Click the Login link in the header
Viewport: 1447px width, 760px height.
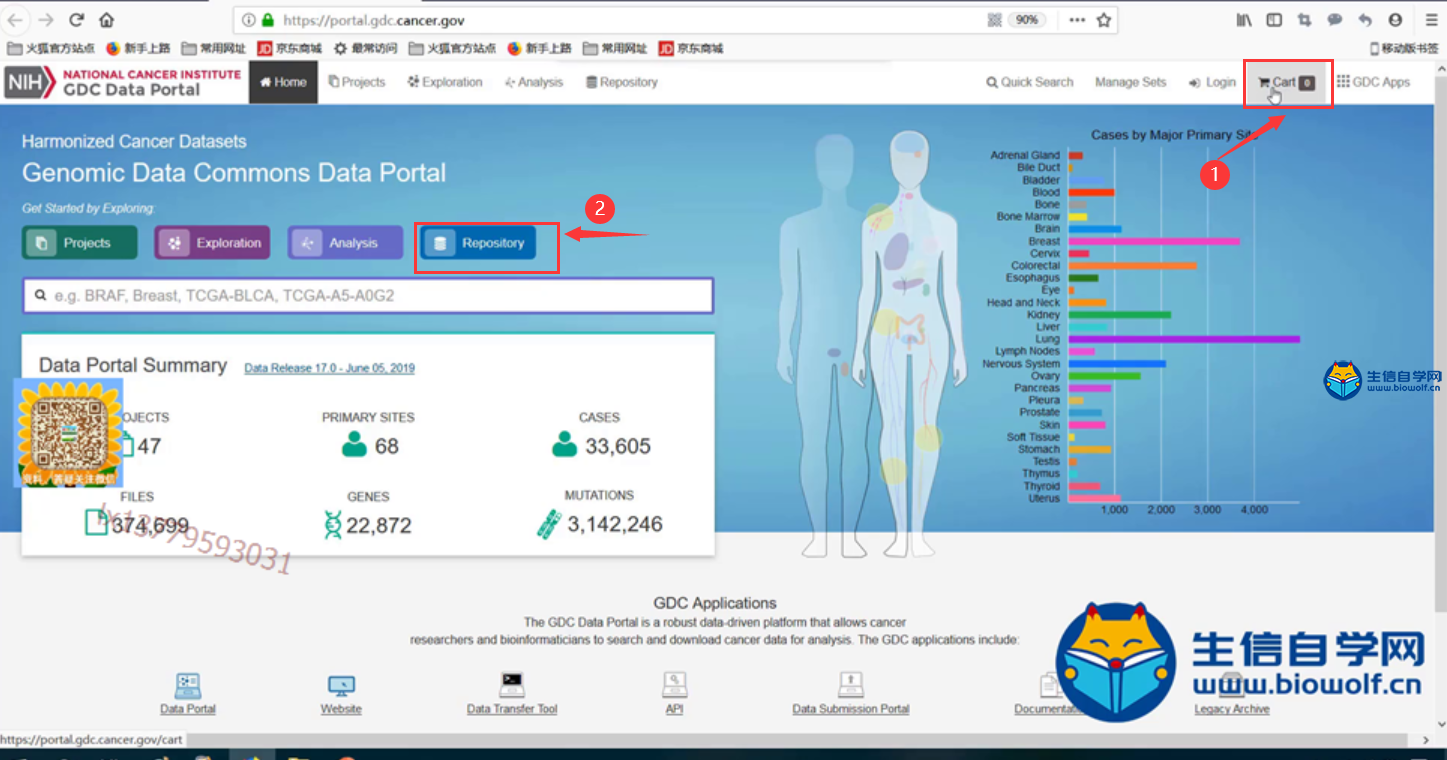pos(1212,82)
